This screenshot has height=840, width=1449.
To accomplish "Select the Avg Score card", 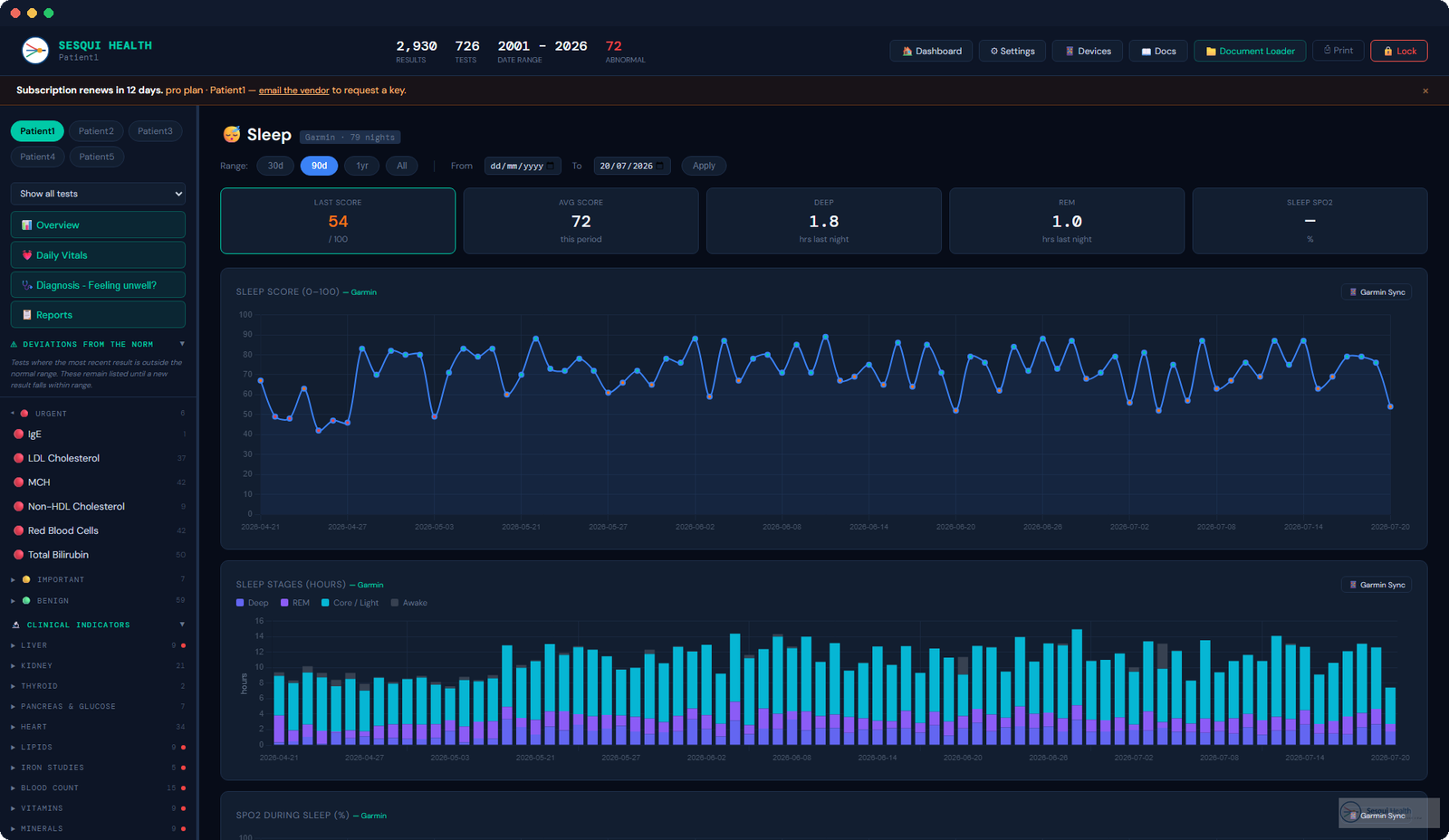I will click(x=581, y=221).
